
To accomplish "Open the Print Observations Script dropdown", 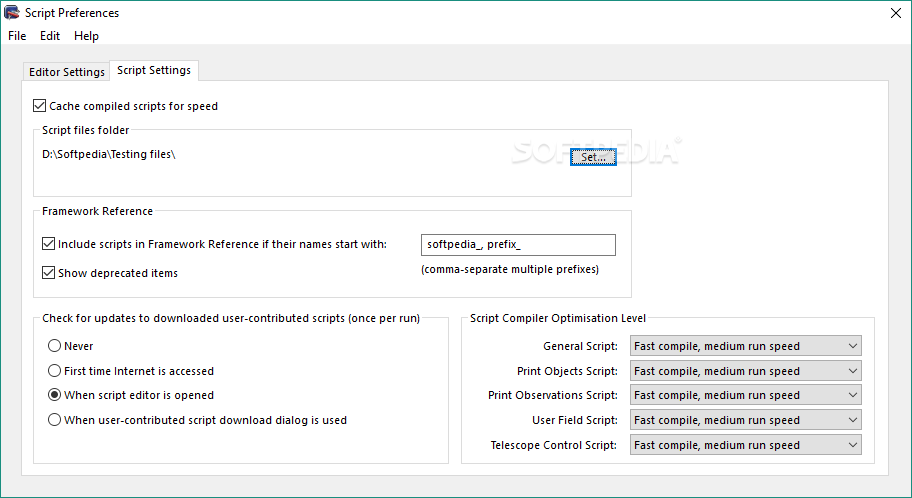I will click(746, 395).
